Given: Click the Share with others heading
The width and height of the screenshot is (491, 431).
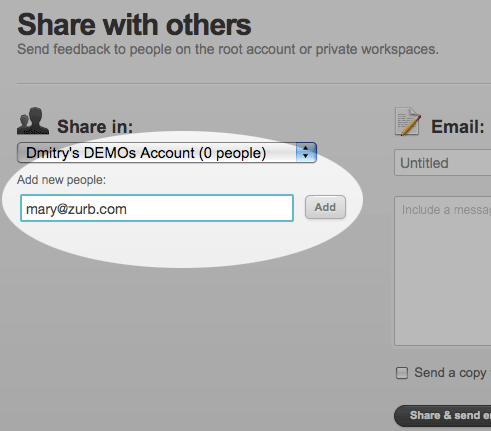Looking at the screenshot, I should click(x=134, y=25).
